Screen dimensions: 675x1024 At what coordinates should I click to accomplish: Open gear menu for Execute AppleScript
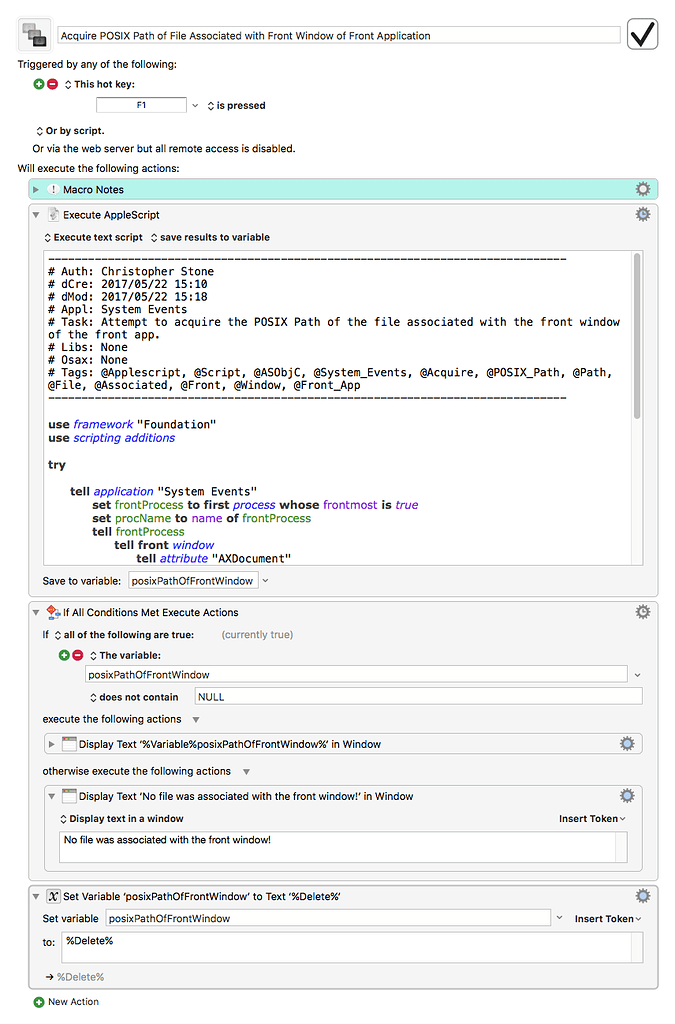(642, 214)
